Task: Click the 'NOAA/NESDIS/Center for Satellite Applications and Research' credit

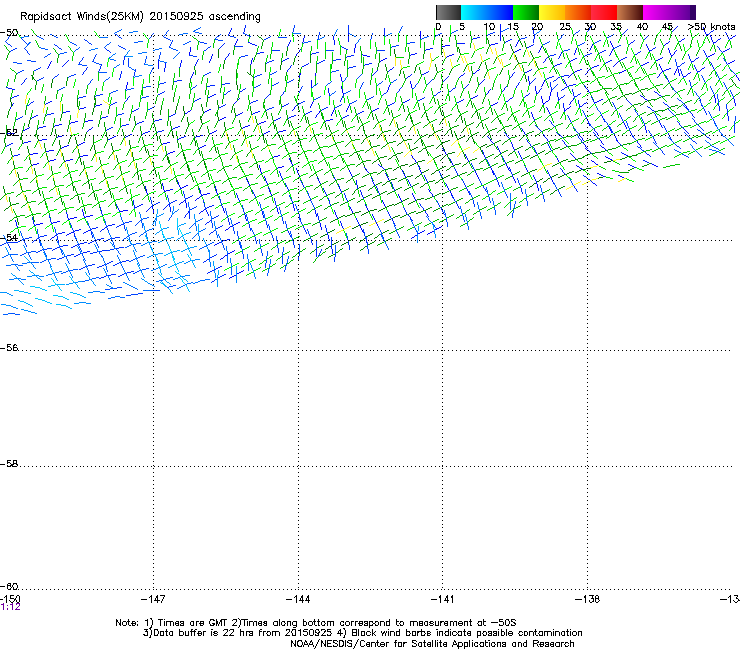Action: (x=432, y=644)
